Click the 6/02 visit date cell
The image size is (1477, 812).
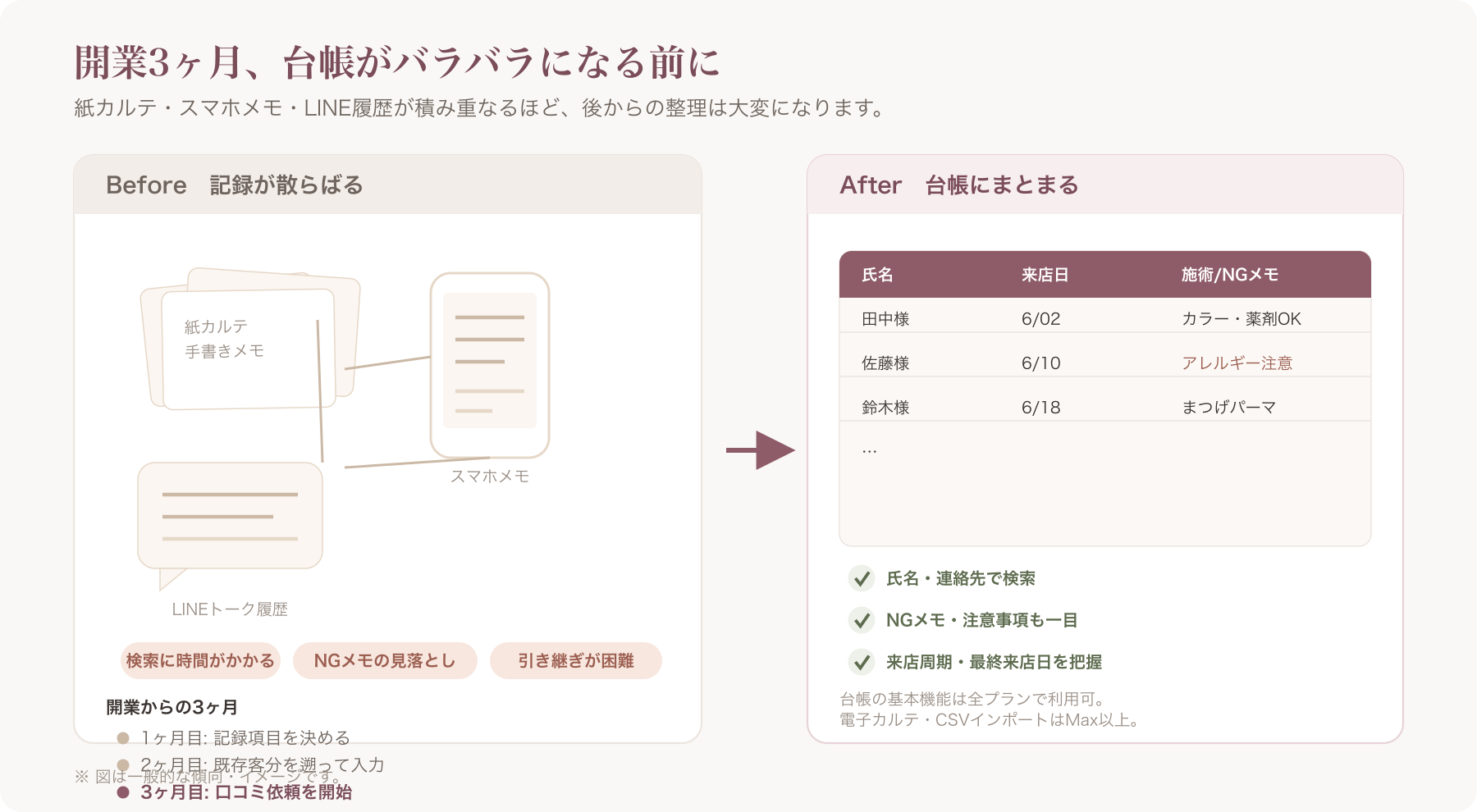click(1041, 319)
